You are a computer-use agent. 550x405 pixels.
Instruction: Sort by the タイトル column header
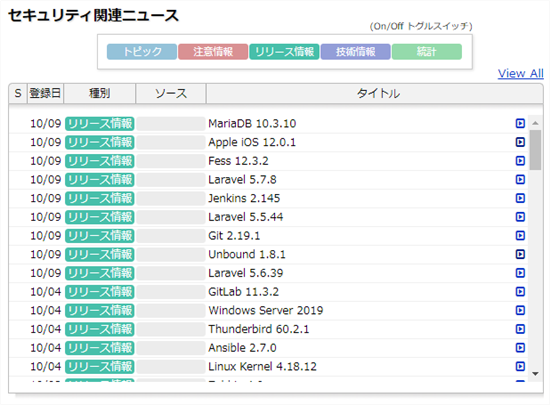pos(375,94)
